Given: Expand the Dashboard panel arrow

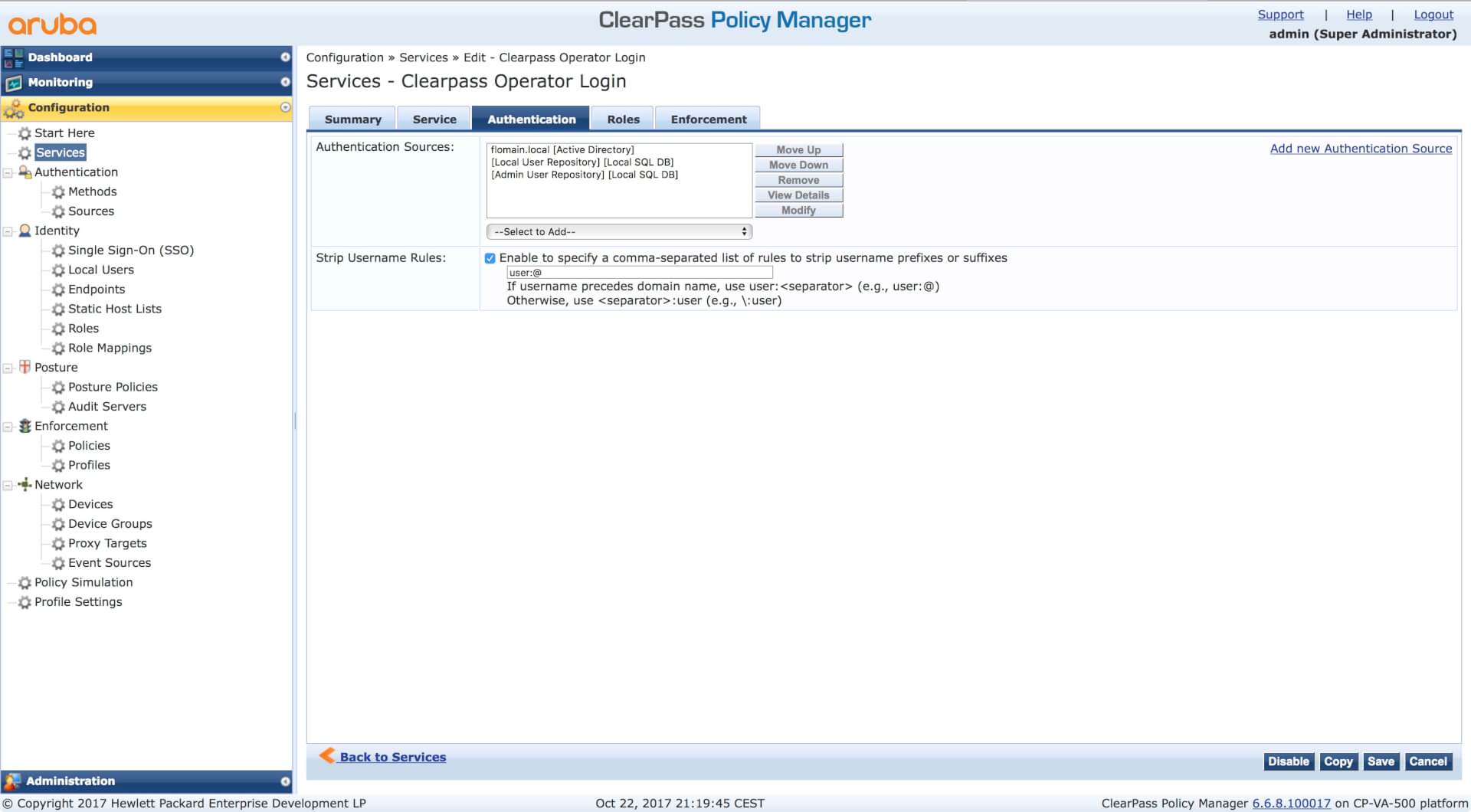Looking at the screenshot, I should click(x=285, y=57).
